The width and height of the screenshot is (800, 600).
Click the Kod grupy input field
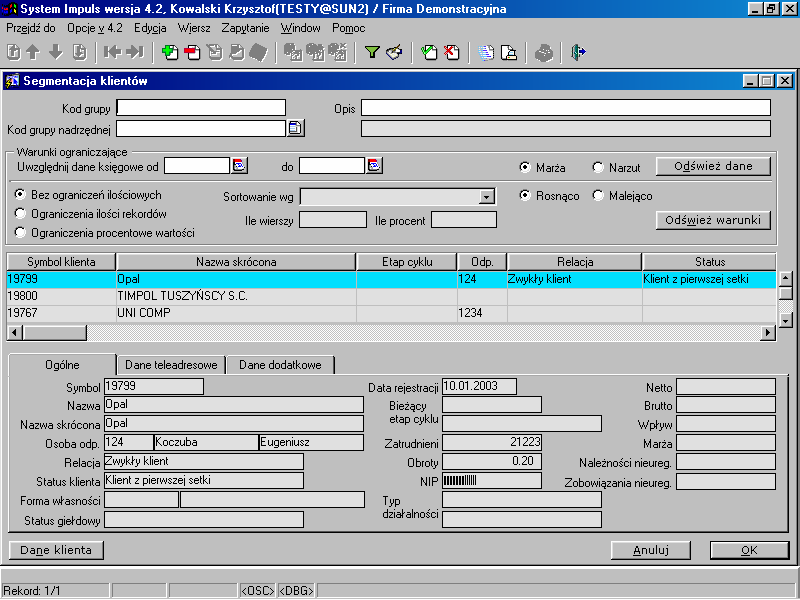pos(201,108)
